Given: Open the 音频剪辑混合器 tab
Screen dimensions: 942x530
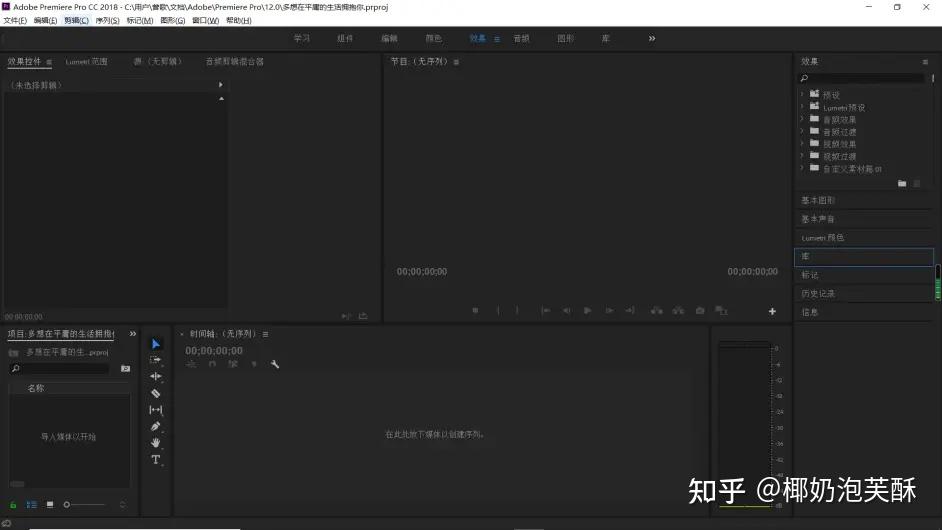Looking at the screenshot, I should (234, 62).
